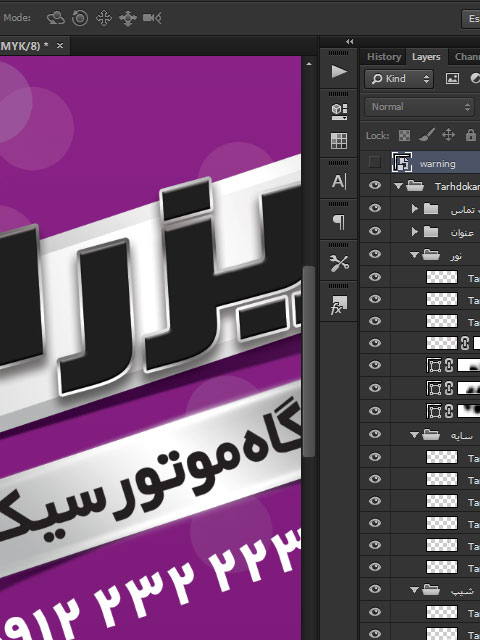Click the canvas vertical scrollbar thumb

pos(309,361)
